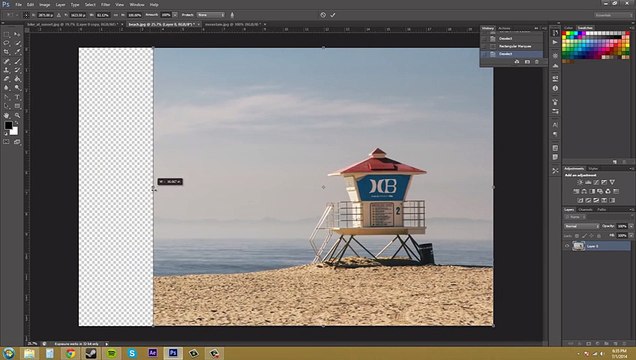Open the Filter menu
The width and height of the screenshot is (636, 360).
[105, 4]
